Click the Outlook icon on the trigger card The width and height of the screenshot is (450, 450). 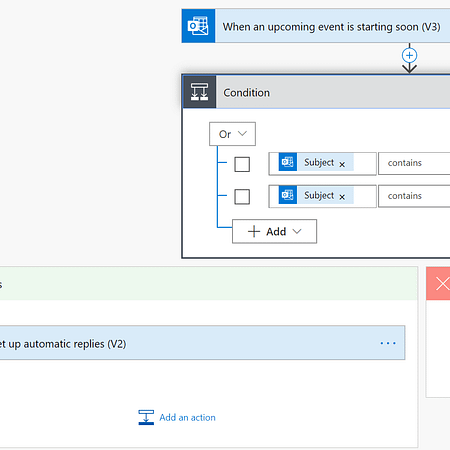(198, 26)
